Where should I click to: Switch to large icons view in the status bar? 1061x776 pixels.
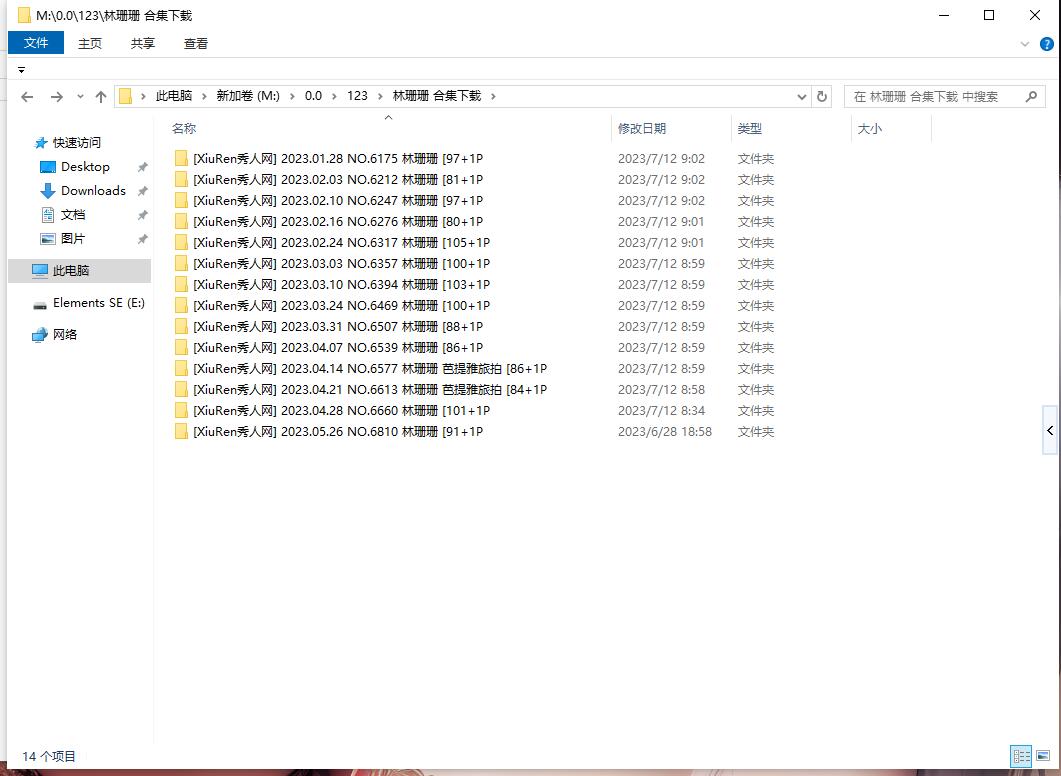1043,756
